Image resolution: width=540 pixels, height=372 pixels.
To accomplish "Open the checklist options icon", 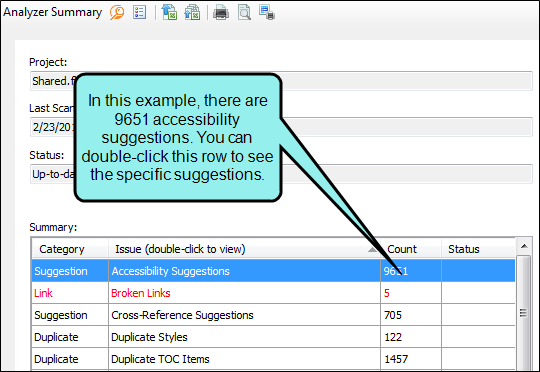I will click(x=139, y=12).
